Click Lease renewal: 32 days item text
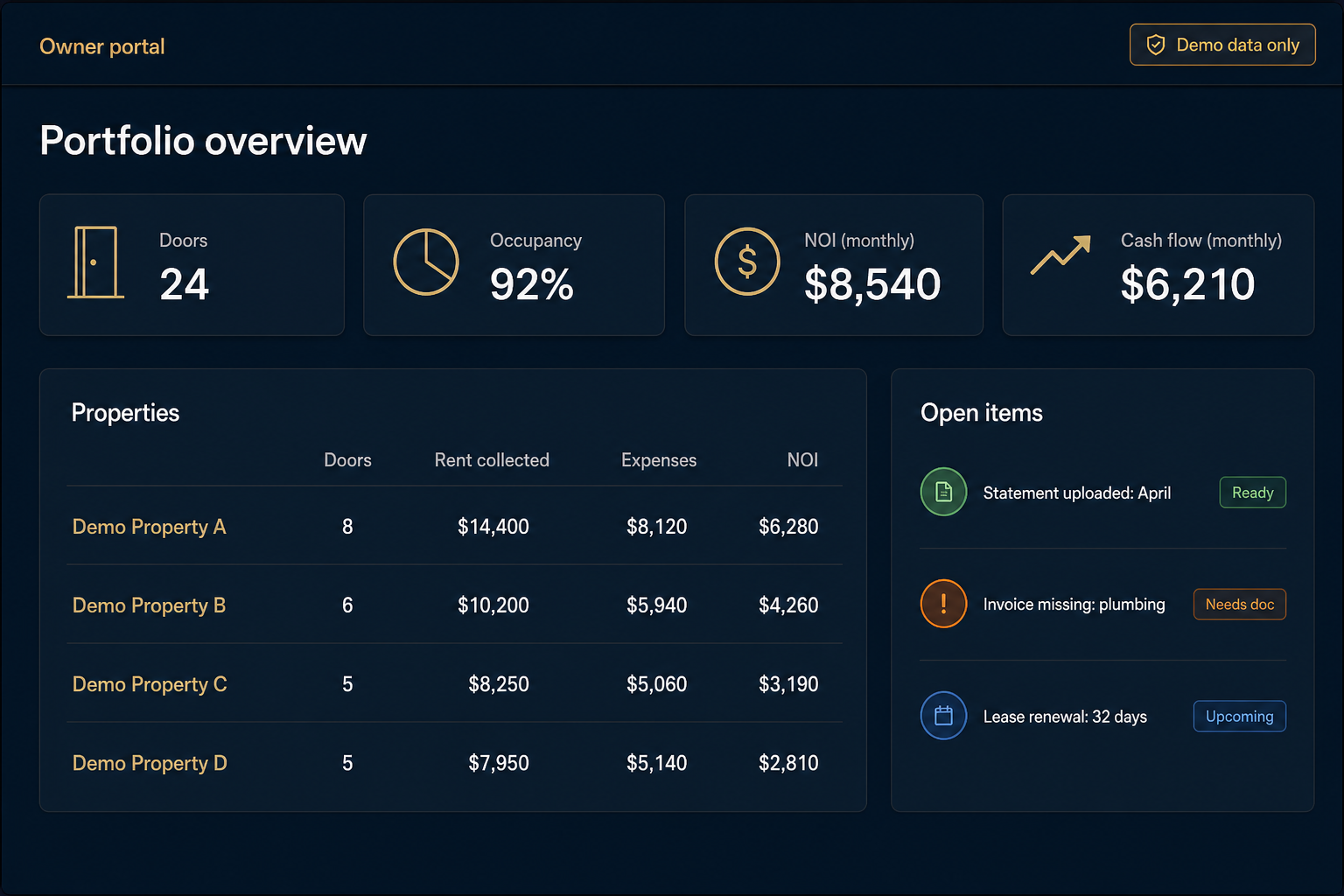The image size is (1344, 896). click(1065, 717)
